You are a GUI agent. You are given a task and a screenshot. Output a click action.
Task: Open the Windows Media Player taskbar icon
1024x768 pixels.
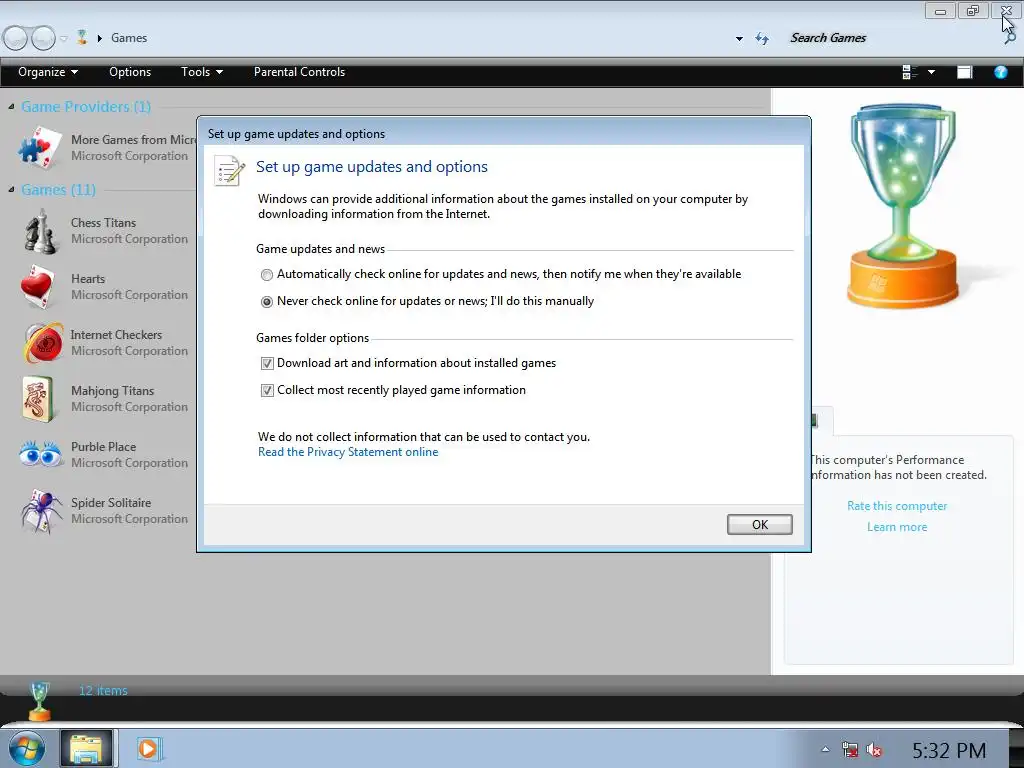tap(148, 748)
